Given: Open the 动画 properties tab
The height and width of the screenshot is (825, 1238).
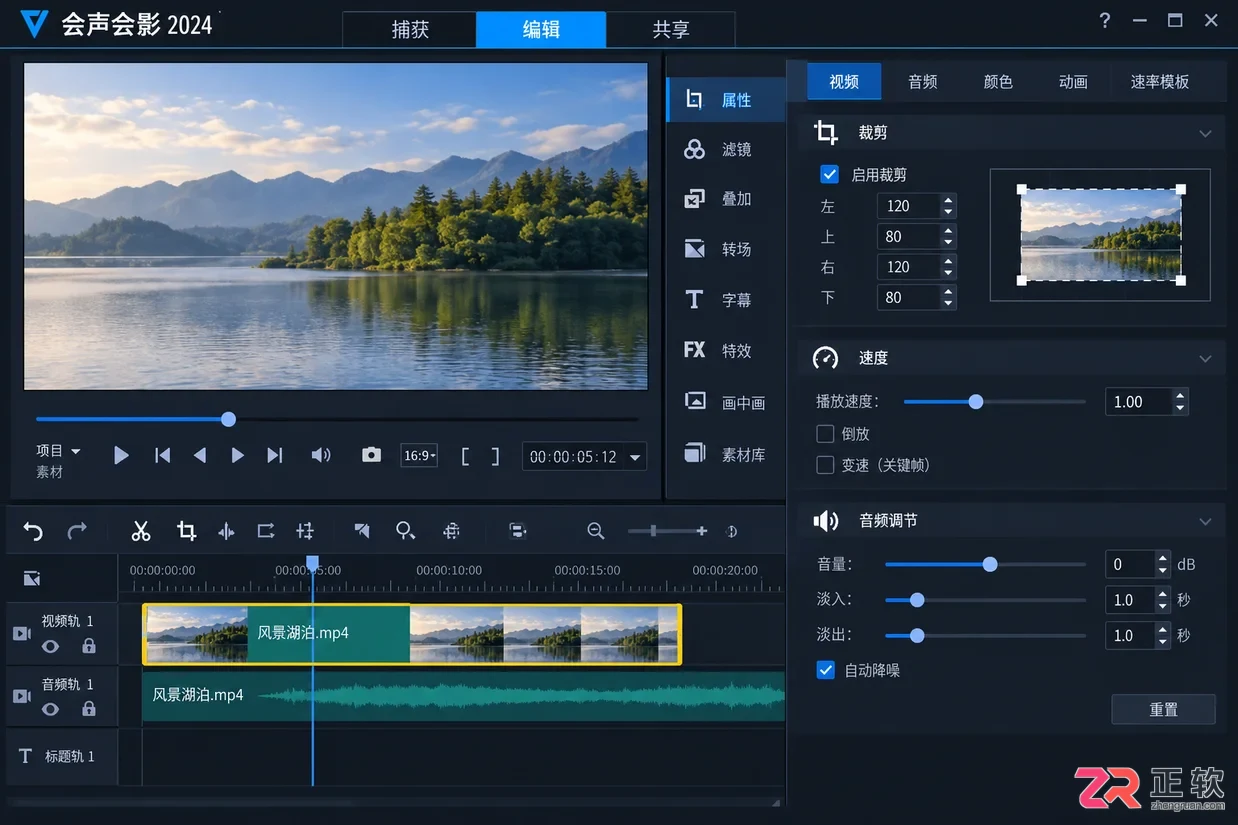Looking at the screenshot, I should coord(1073,82).
